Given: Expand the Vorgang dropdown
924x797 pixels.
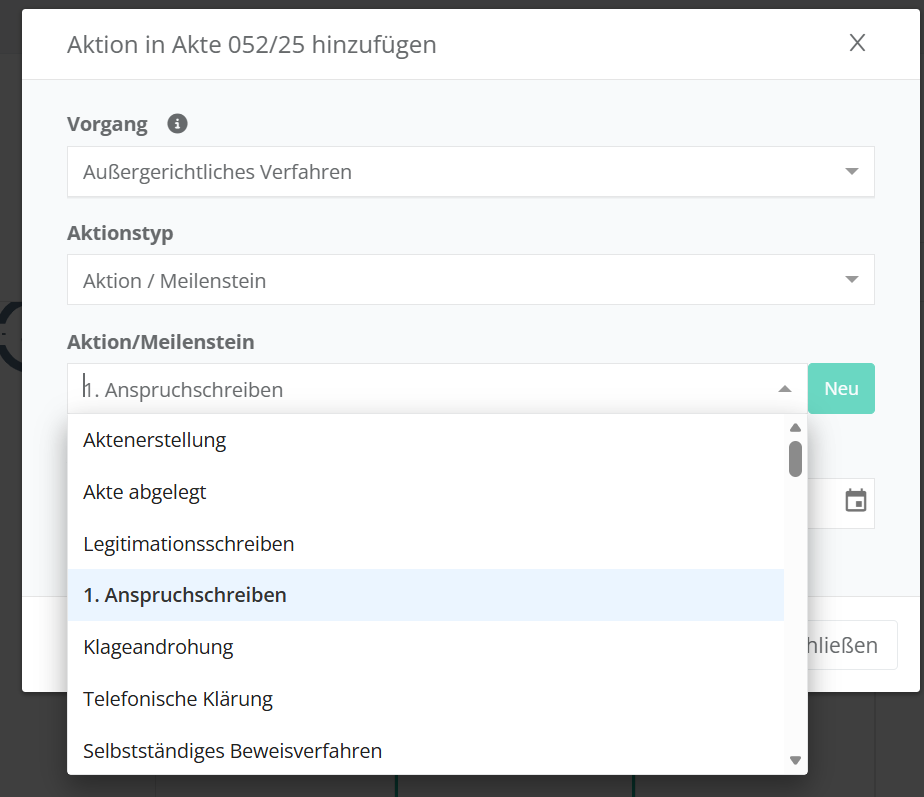Looking at the screenshot, I should coord(851,172).
